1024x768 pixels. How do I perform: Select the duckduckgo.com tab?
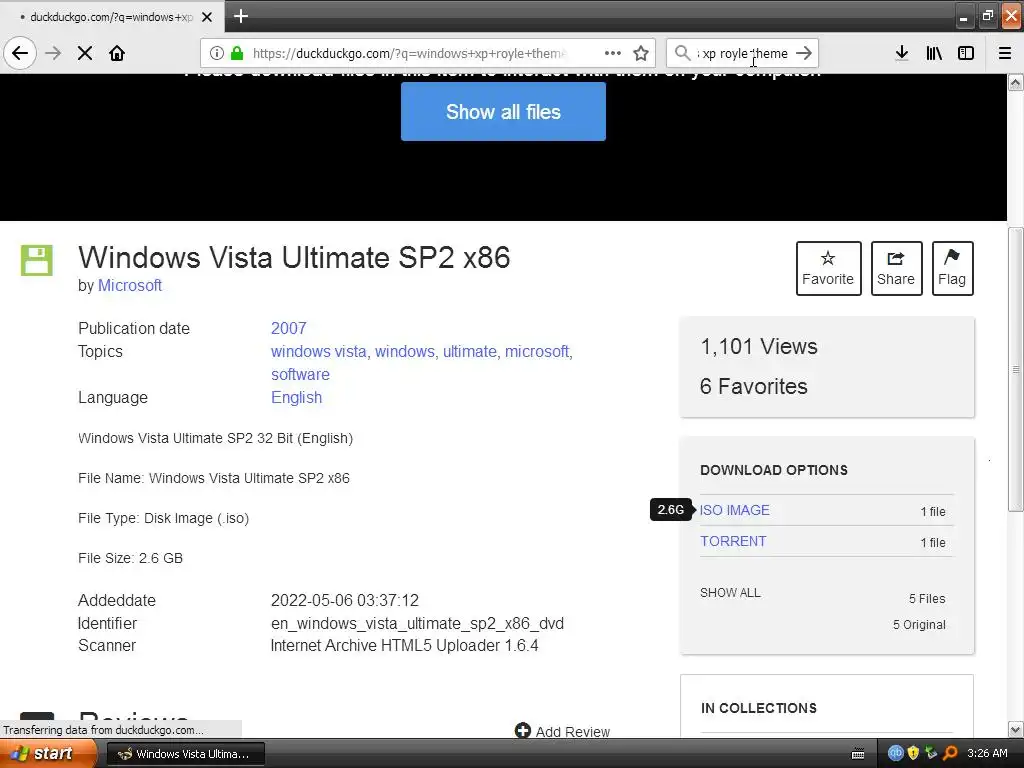click(112, 17)
